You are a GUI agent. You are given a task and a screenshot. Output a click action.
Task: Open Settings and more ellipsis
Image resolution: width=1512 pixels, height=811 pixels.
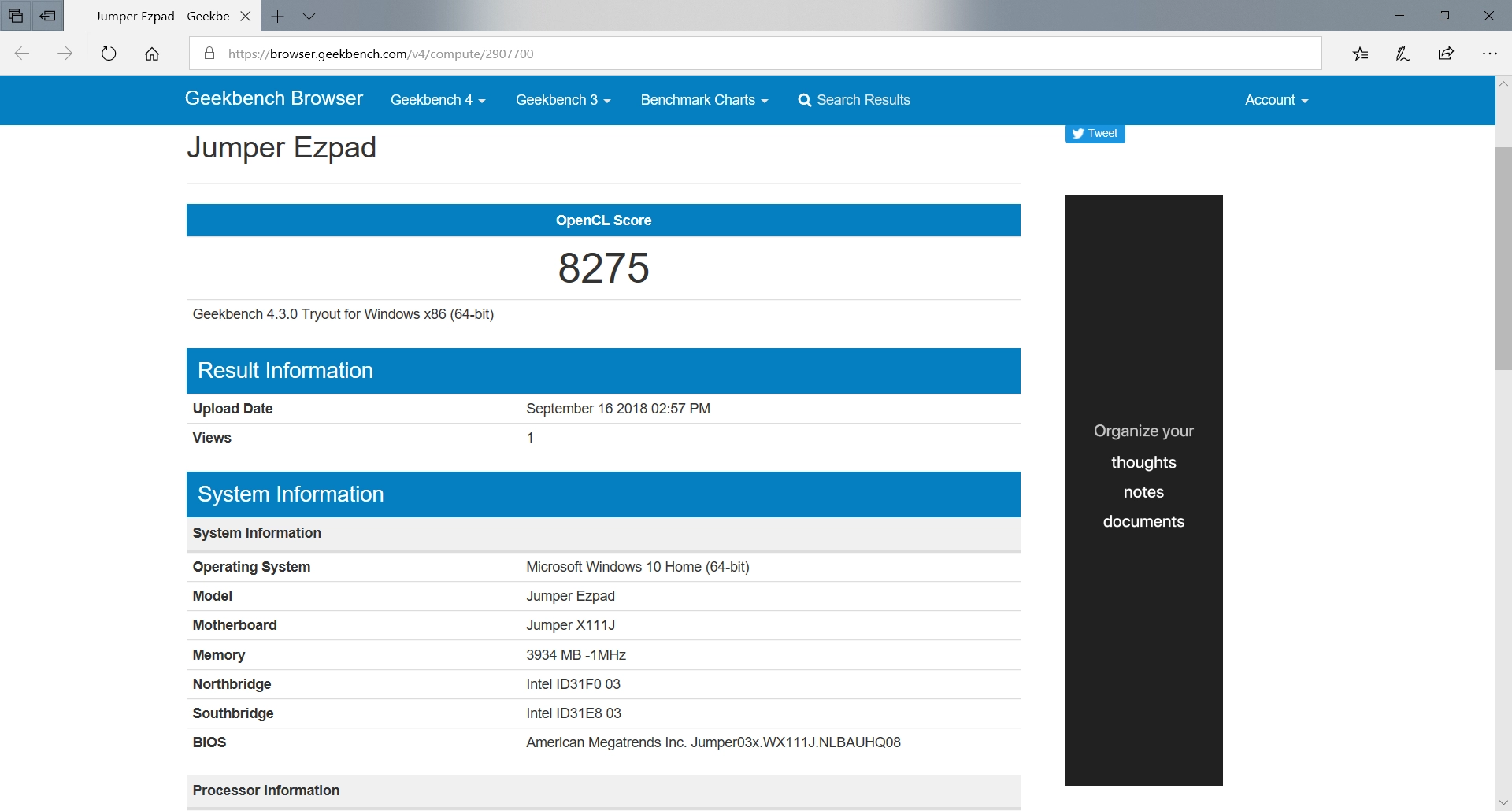pyautogui.click(x=1489, y=54)
